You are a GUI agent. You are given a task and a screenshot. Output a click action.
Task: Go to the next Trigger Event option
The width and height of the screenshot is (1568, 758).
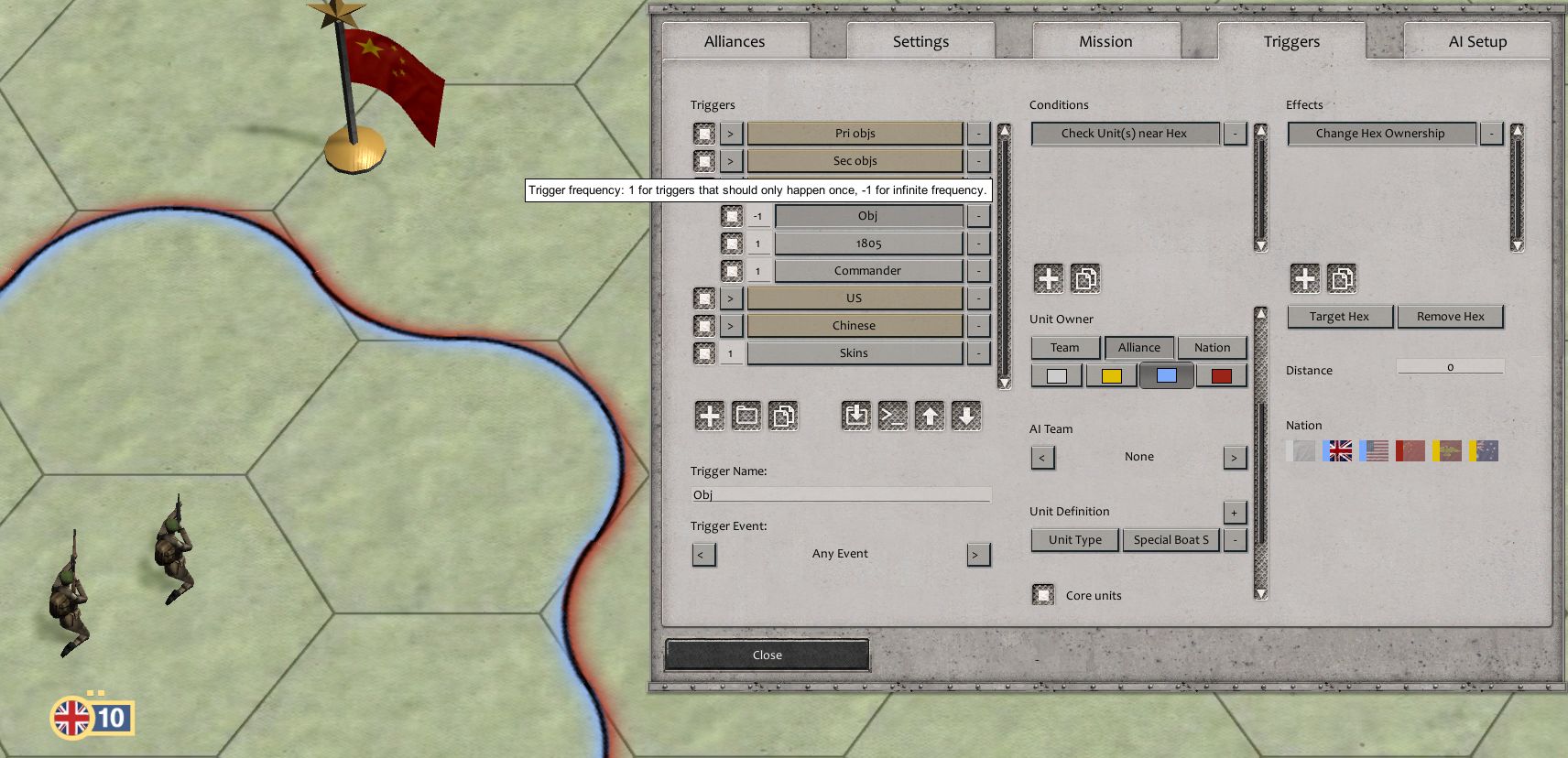coord(977,555)
